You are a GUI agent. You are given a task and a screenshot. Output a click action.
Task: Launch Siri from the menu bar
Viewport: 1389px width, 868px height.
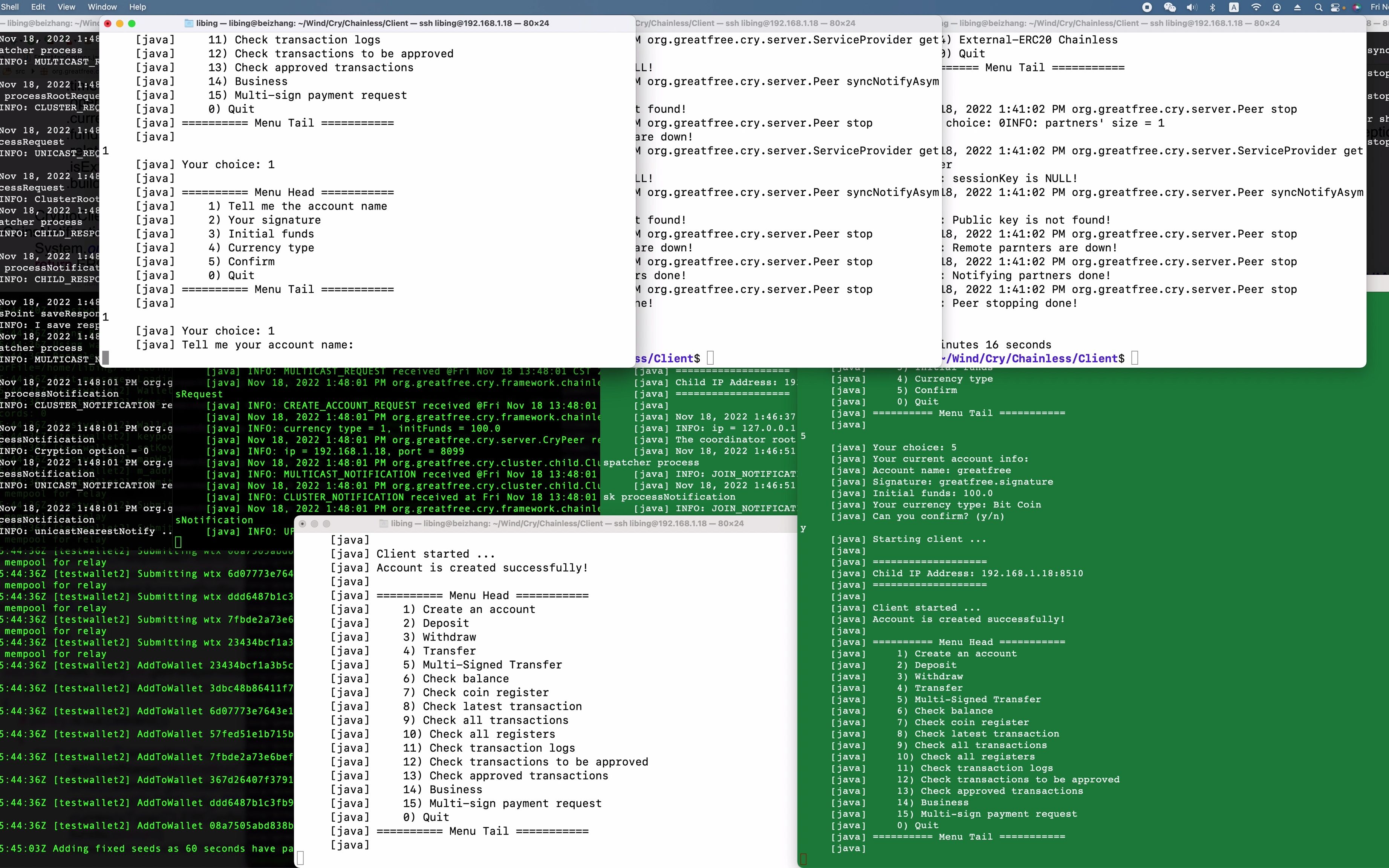1357,7
